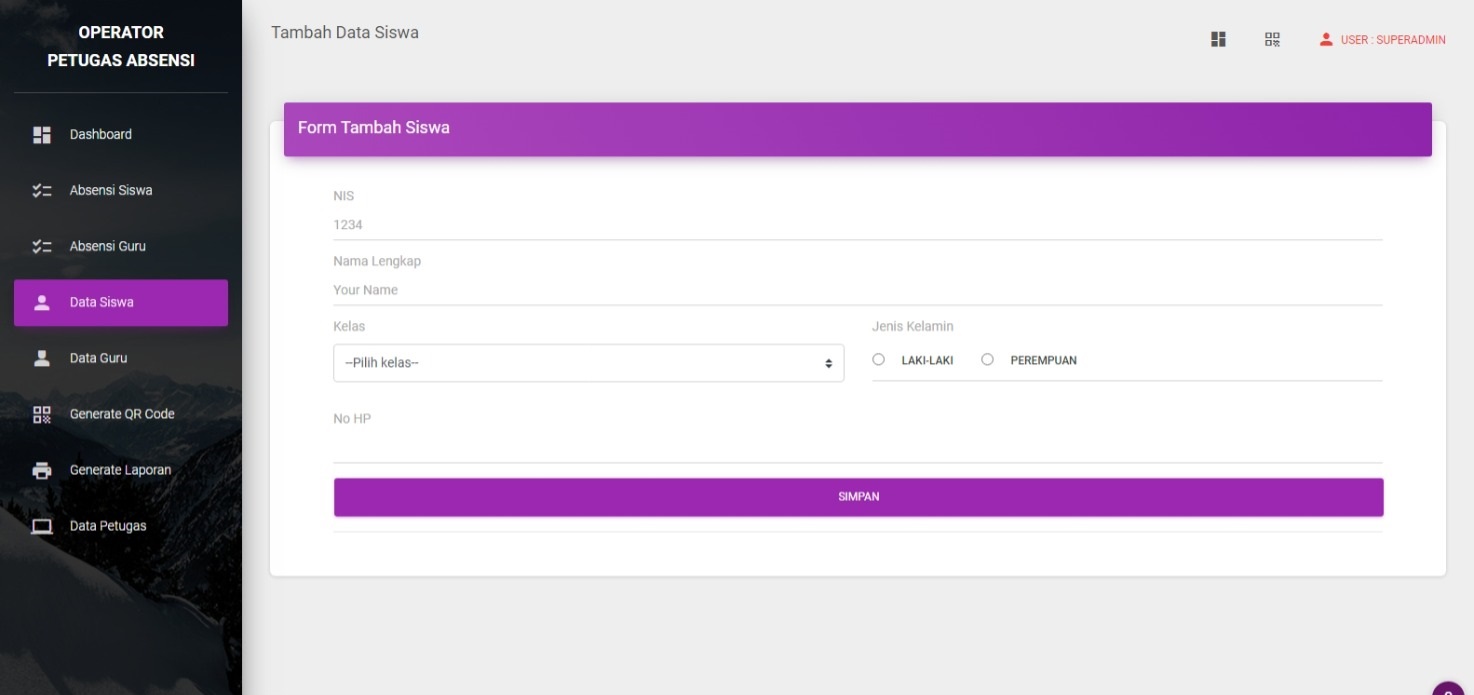Viewport: 1474px width, 695px height.
Task: Click the Data Guru person icon
Action: tap(42, 359)
